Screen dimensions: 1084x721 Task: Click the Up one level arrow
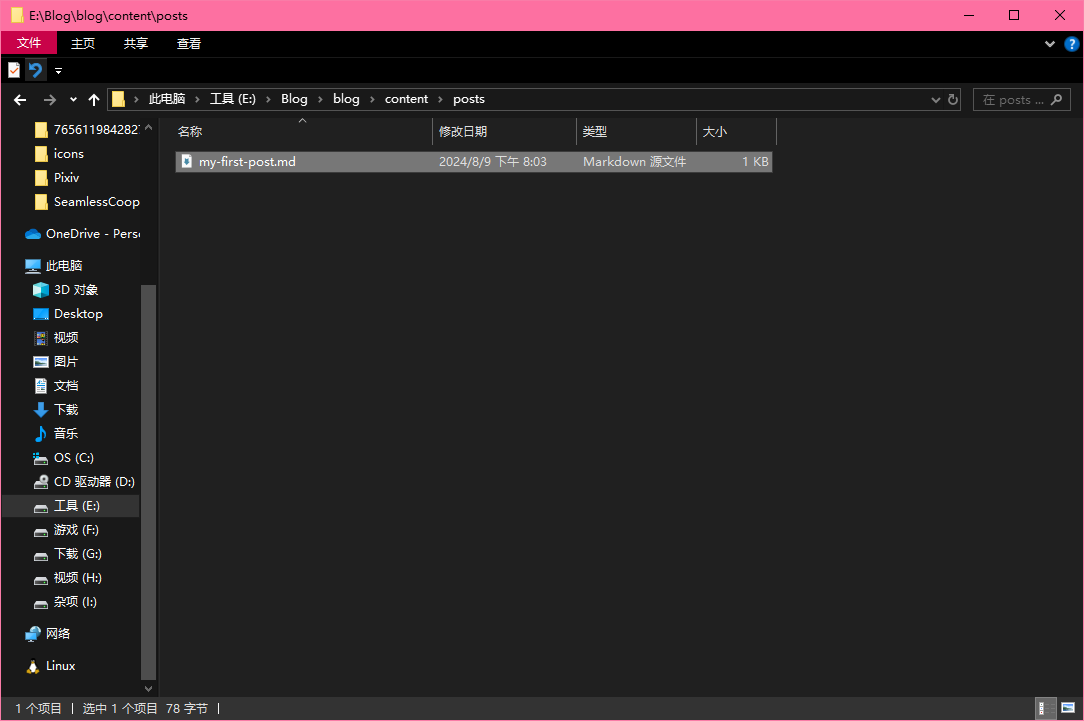94,100
